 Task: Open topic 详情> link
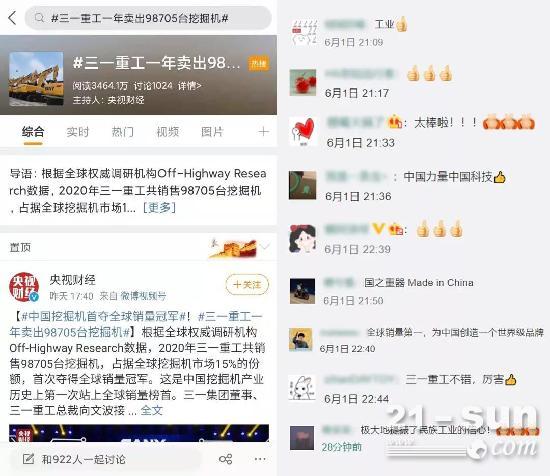coord(189,86)
